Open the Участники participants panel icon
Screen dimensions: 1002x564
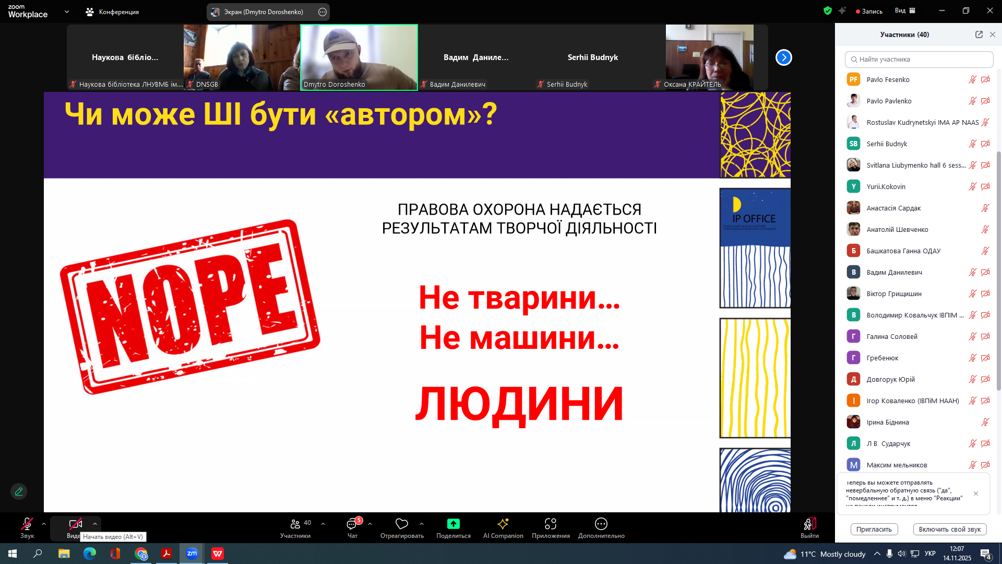tap(295, 524)
